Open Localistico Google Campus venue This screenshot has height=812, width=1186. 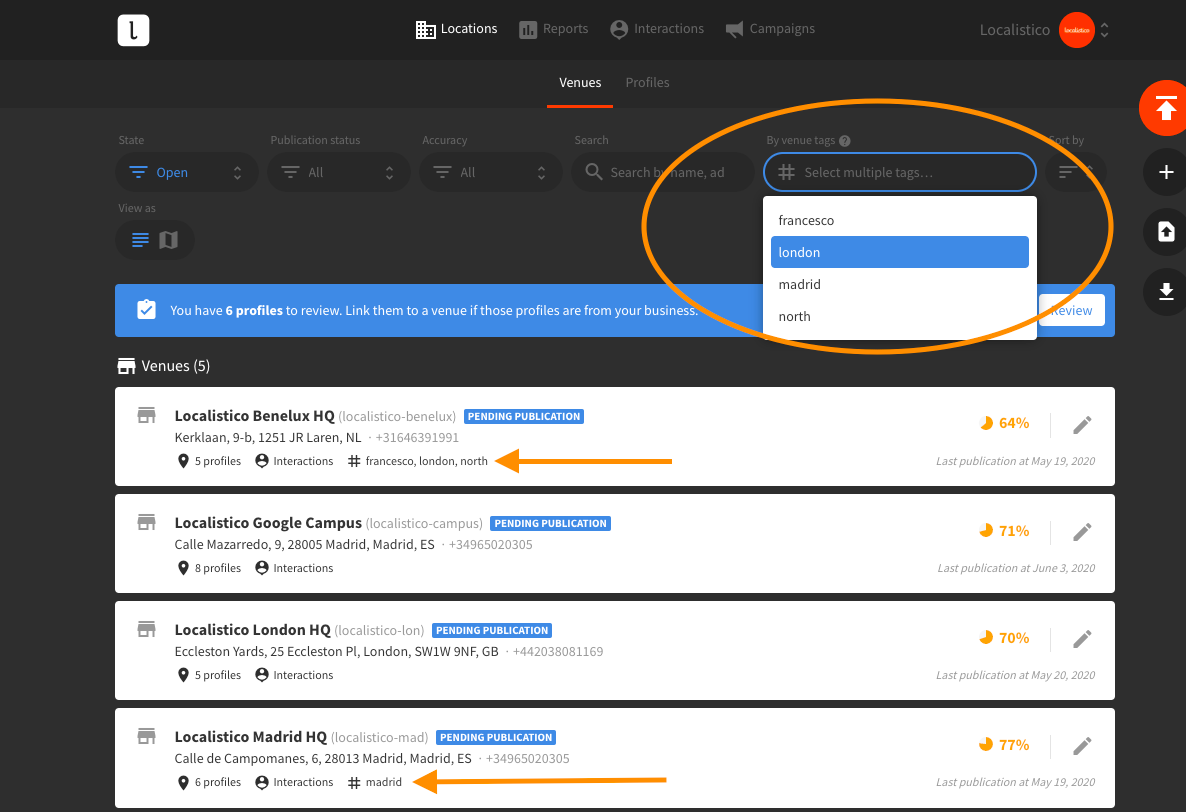[x=268, y=523]
